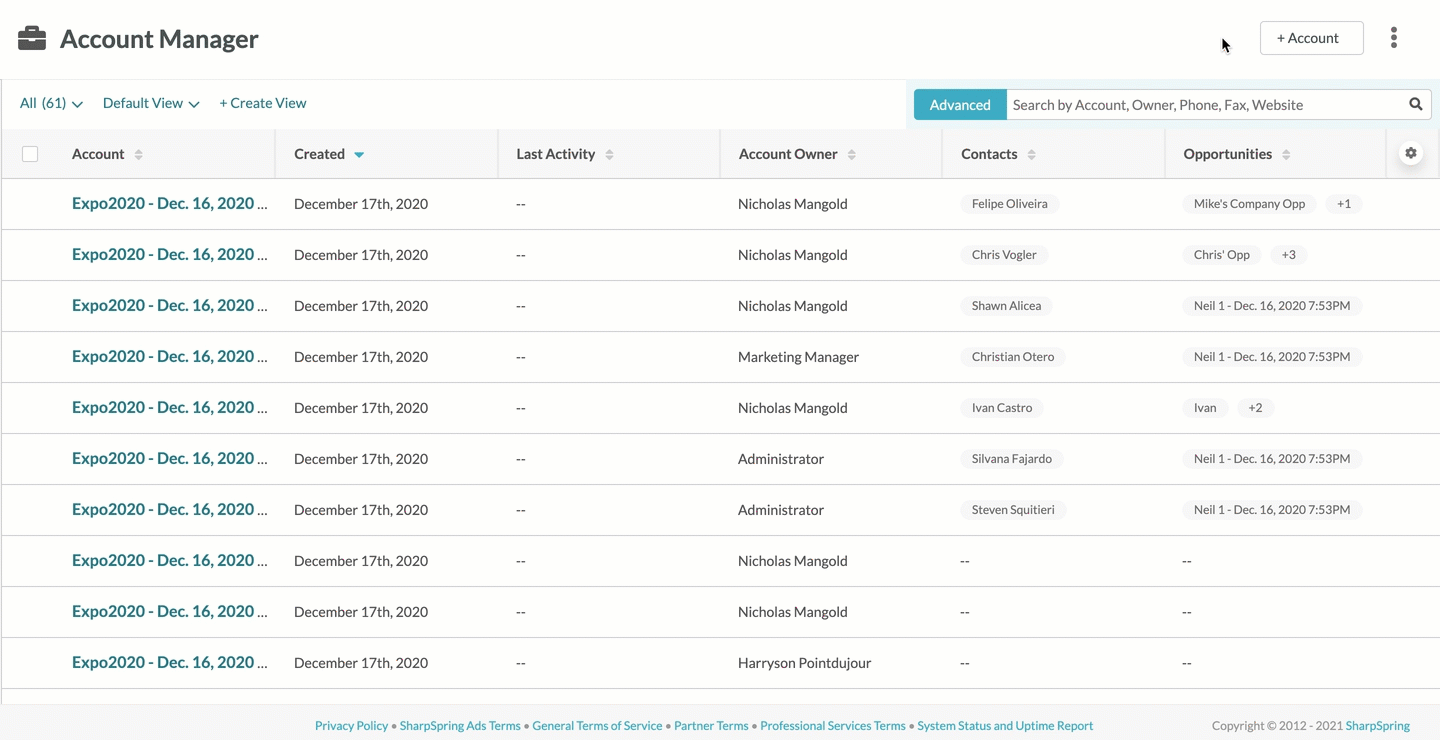The width and height of the screenshot is (1440, 740).
Task: Open the Ivan opportunity chip
Action: click(x=1205, y=408)
